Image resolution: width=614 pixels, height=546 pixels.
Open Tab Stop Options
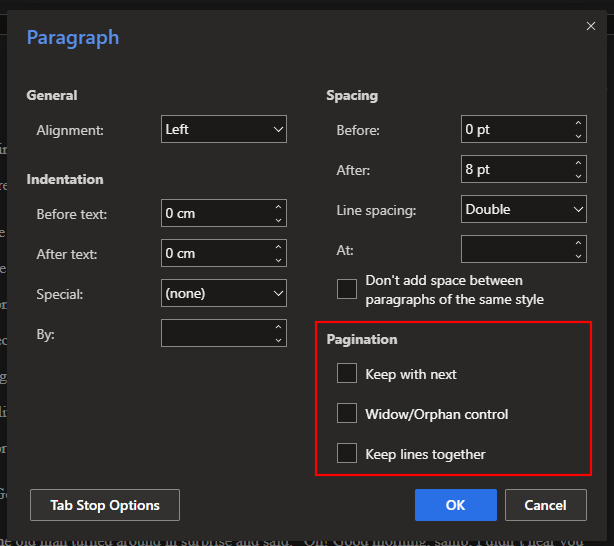105,505
